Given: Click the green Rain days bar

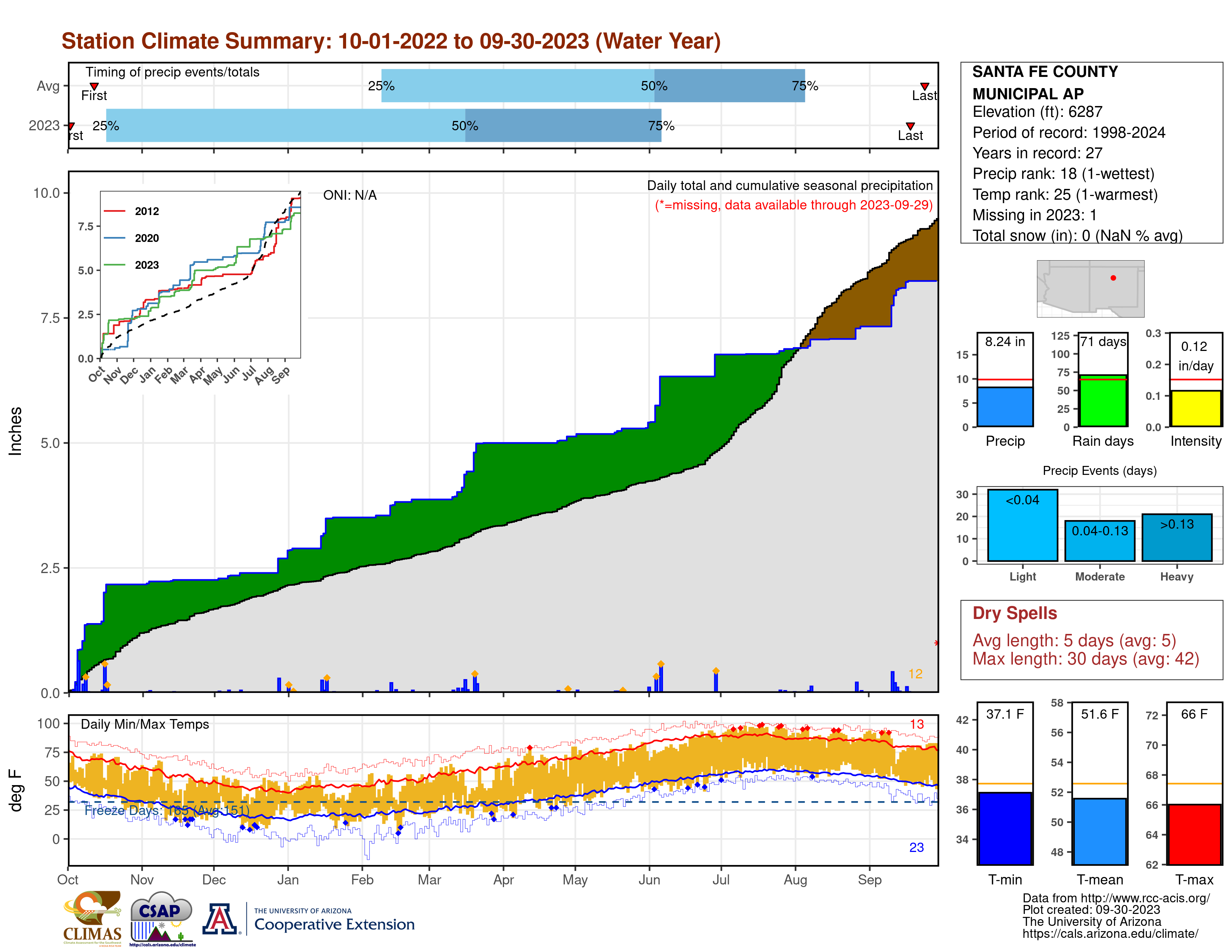Looking at the screenshot, I should tap(1103, 401).
